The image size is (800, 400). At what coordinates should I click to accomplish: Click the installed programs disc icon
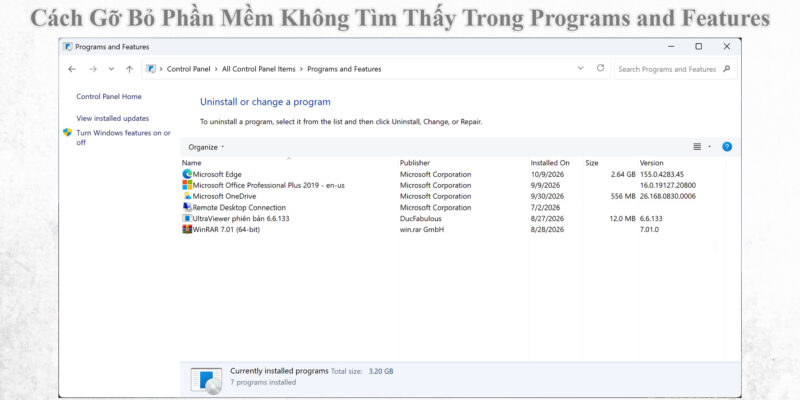tap(206, 381)
